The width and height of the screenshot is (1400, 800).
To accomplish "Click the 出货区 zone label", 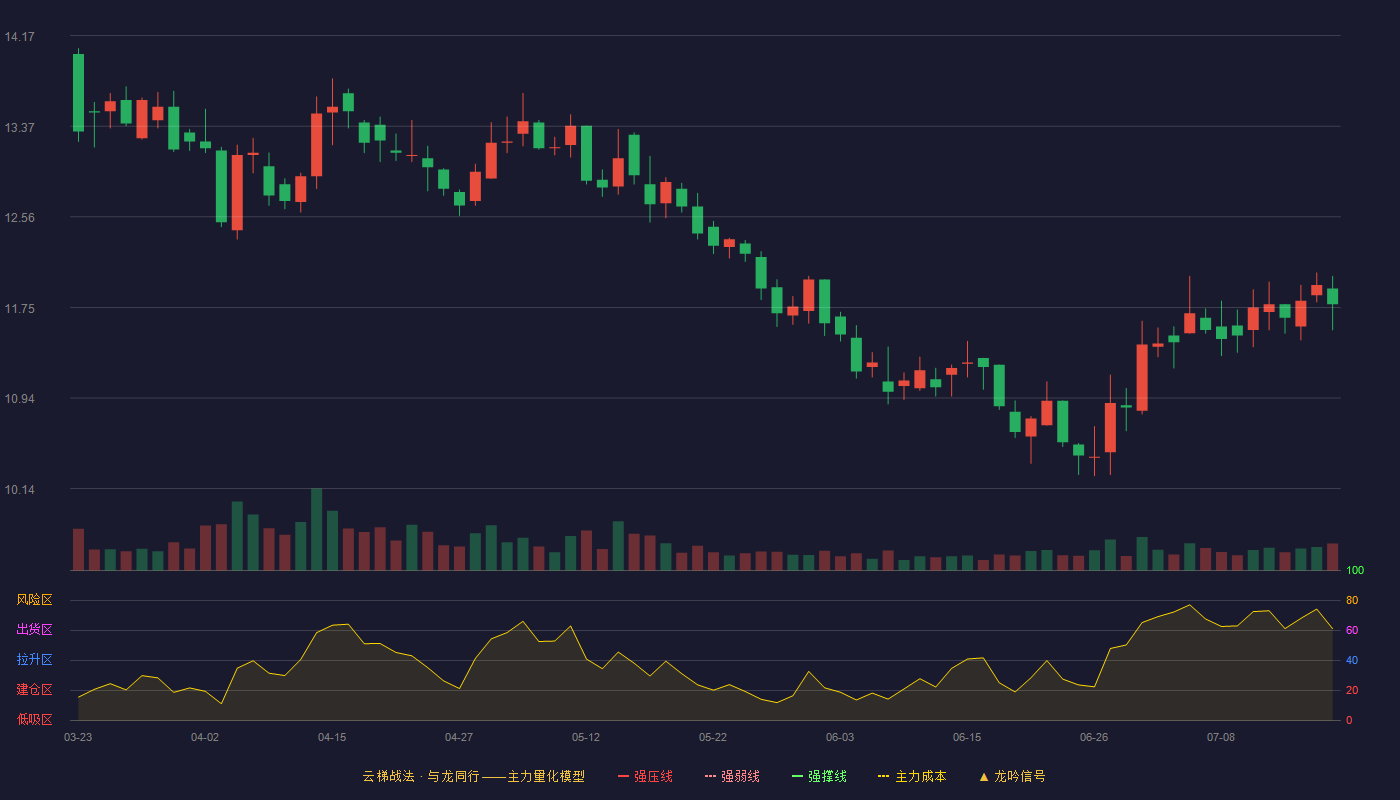I will (34, 630).
